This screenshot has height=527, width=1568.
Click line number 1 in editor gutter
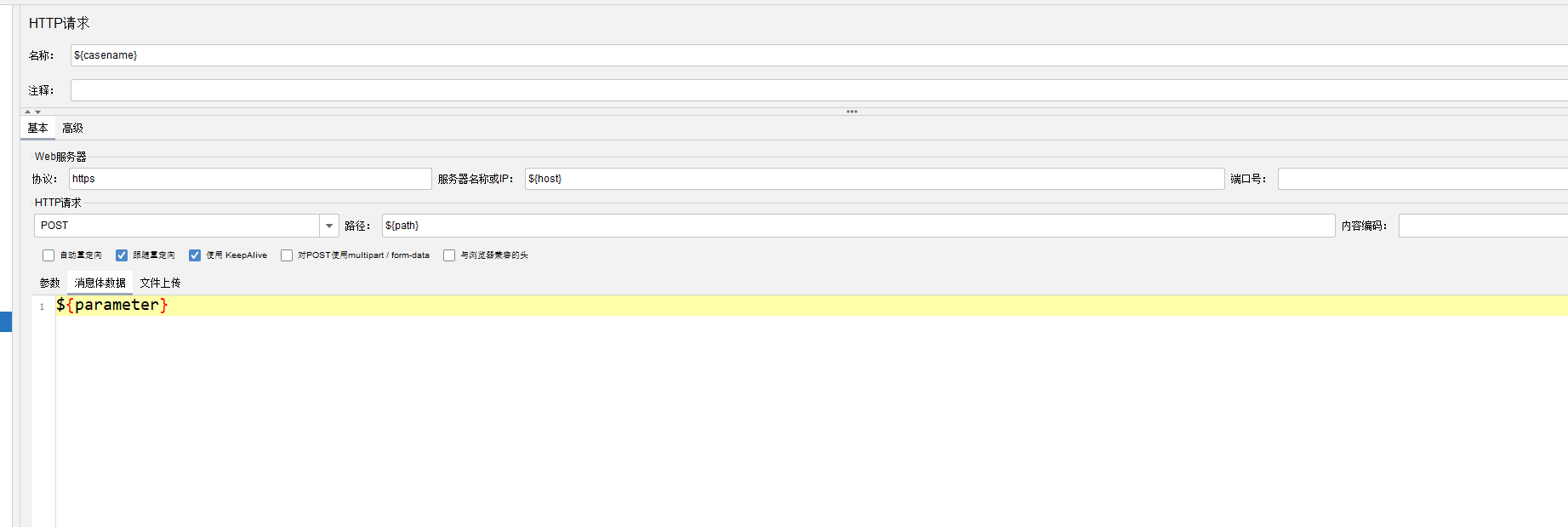click(x=42, y=306)
